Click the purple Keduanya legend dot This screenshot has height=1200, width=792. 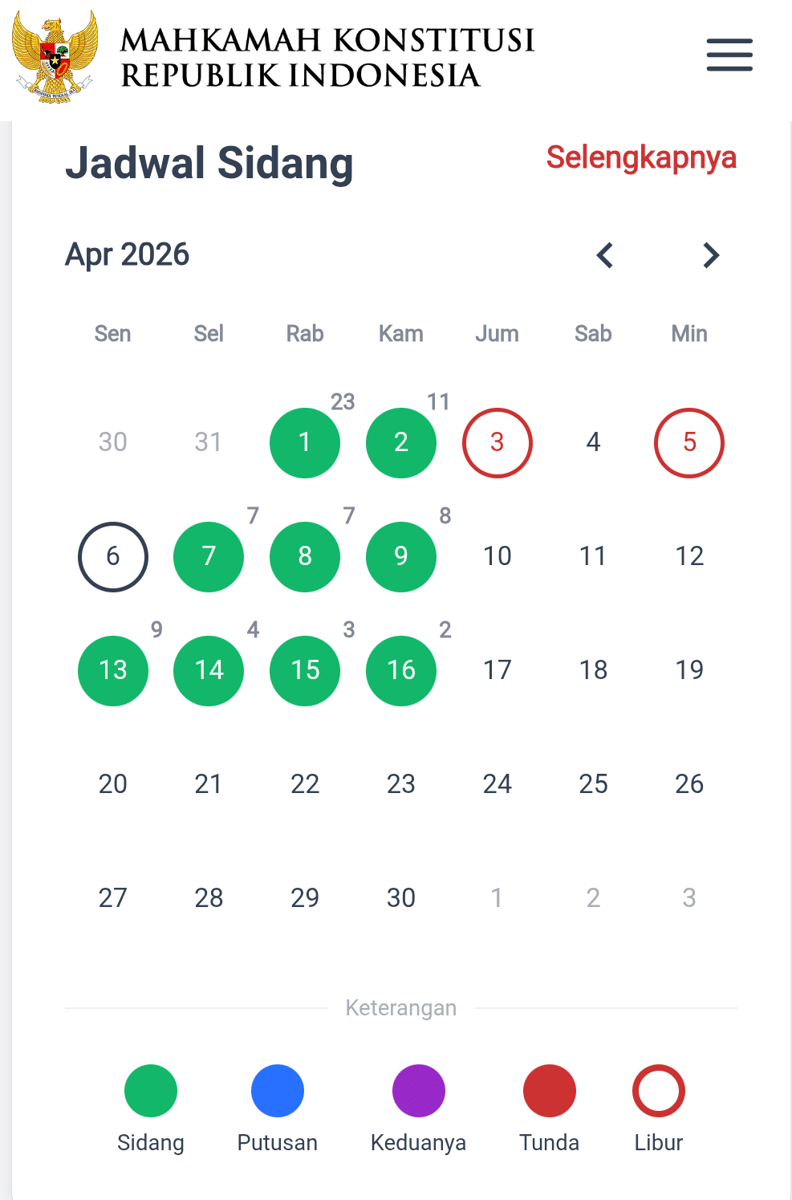418,1090
